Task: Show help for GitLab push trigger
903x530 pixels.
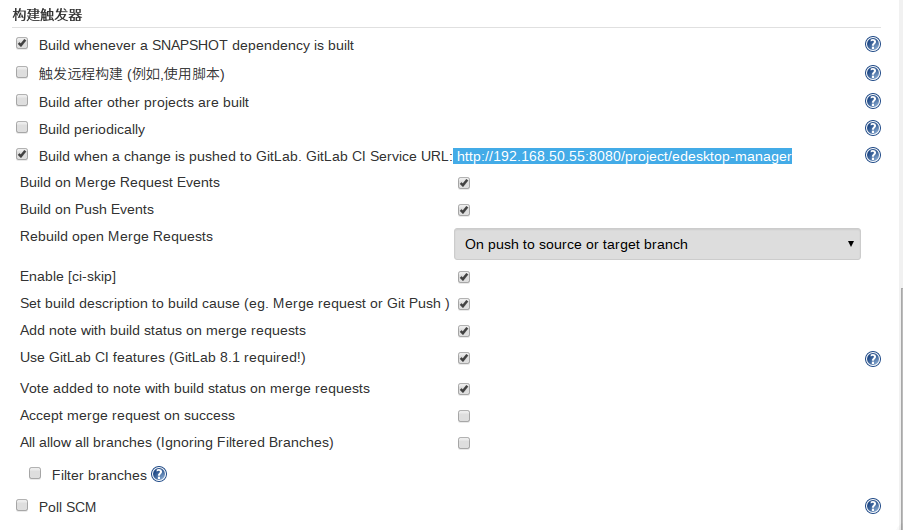Action: tap(872, 155)
